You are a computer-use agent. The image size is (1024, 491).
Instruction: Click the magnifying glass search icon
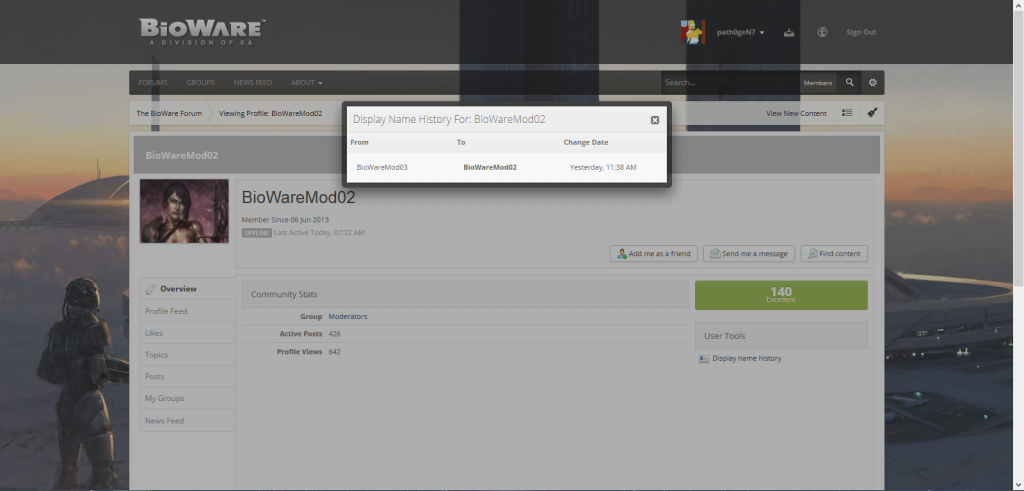[850, 83]
